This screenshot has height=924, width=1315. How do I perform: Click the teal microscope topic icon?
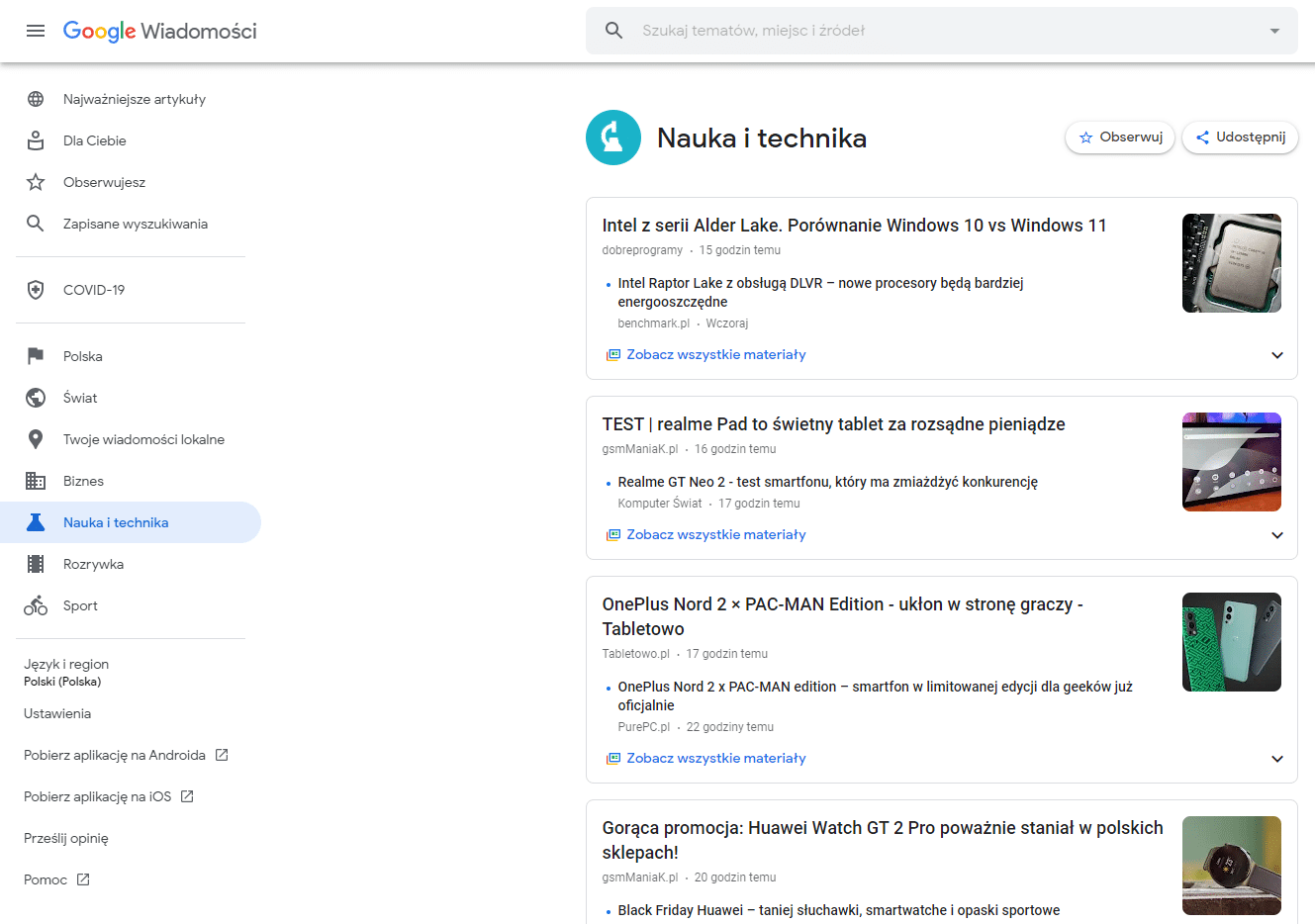(613, 138)
